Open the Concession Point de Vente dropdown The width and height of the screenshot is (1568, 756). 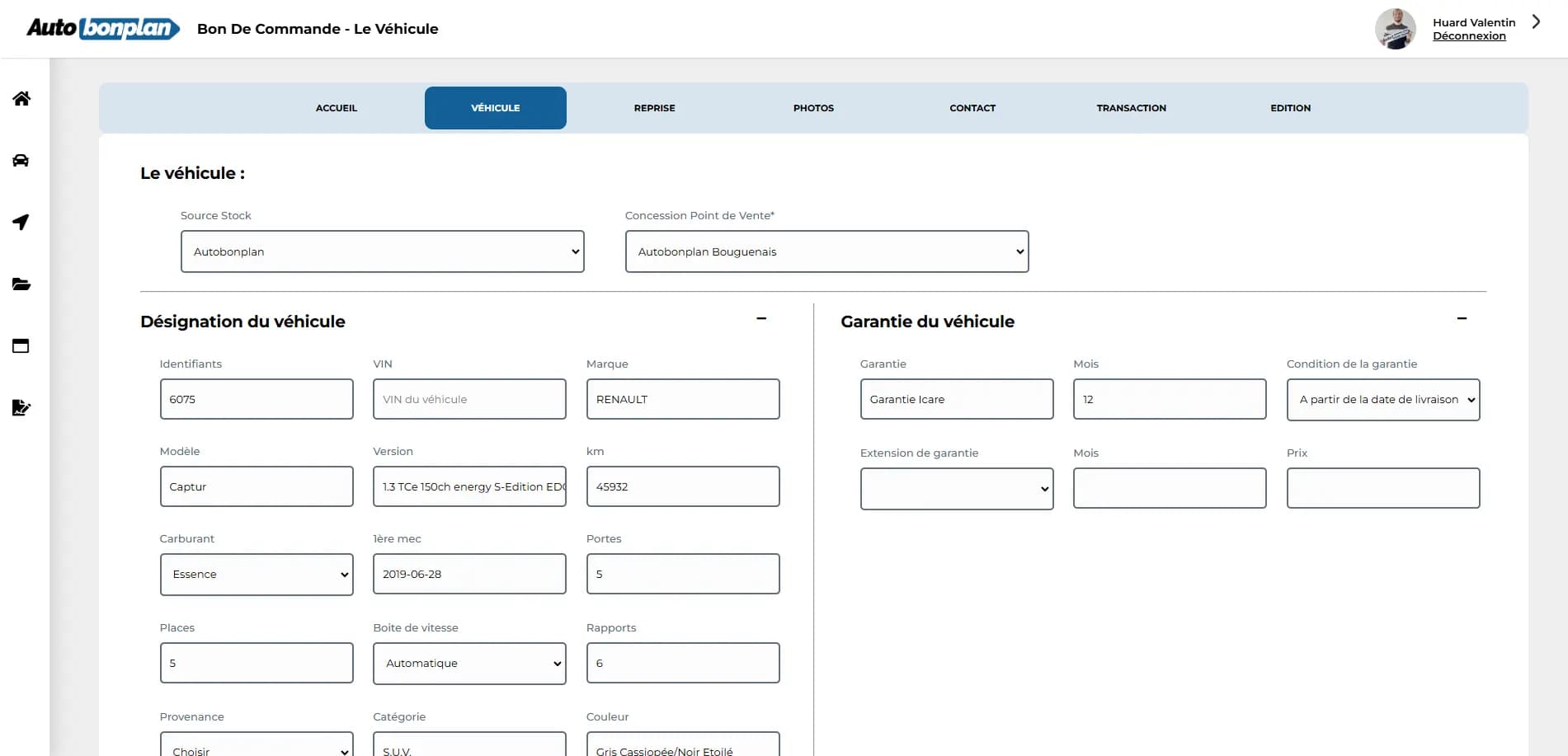click(x=826, y=251)
